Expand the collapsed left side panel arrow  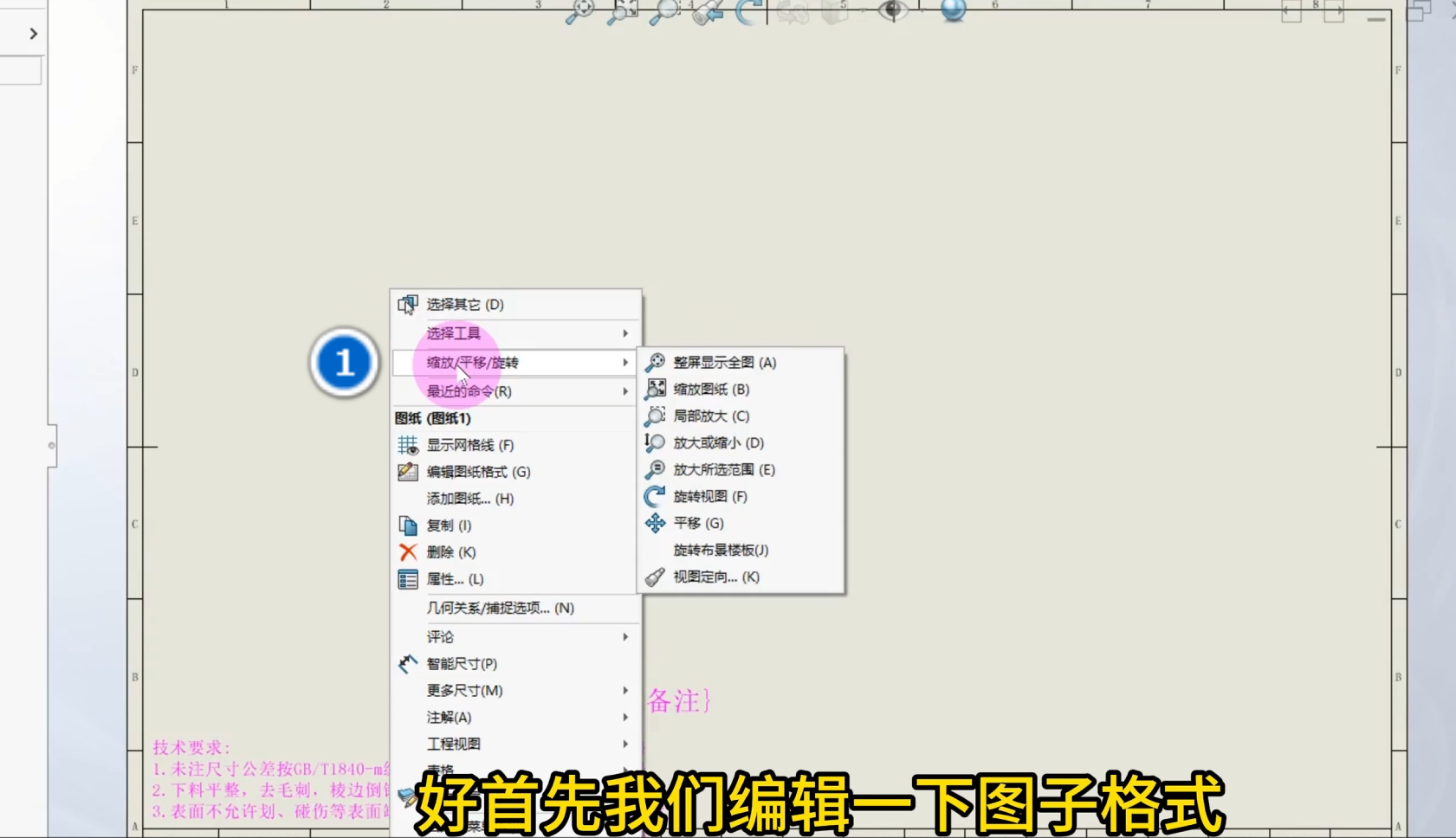point(32,33)
